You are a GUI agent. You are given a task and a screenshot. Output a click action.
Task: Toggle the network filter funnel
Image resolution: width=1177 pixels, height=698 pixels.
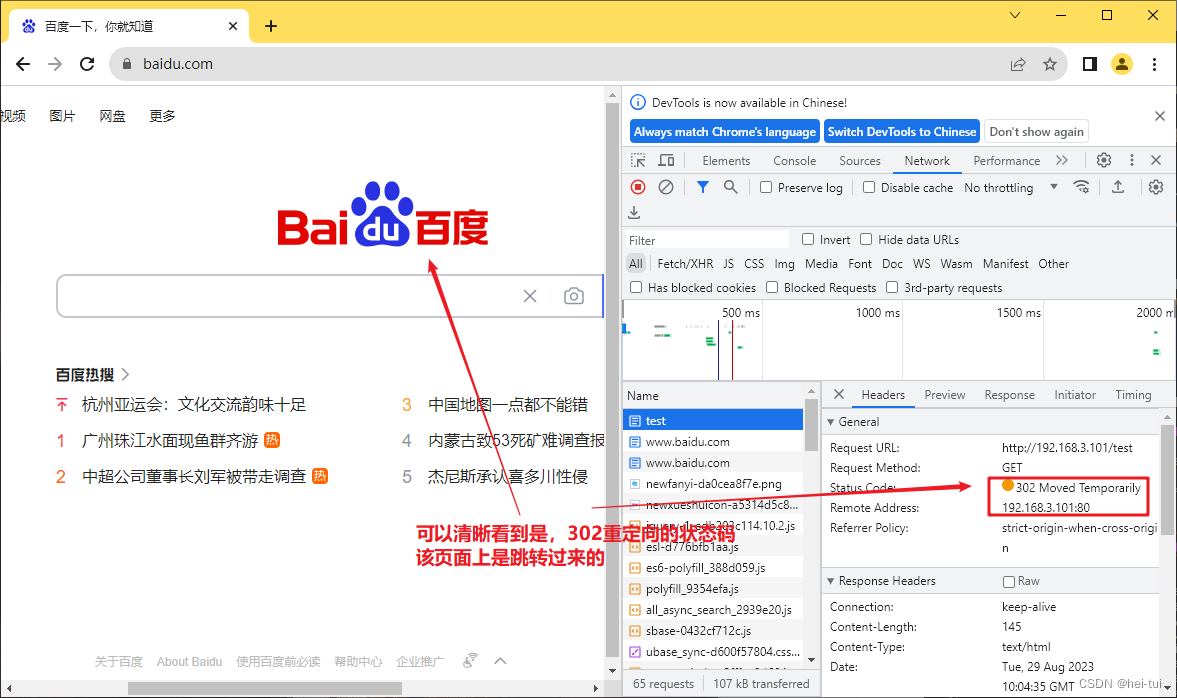coord(703,187)
